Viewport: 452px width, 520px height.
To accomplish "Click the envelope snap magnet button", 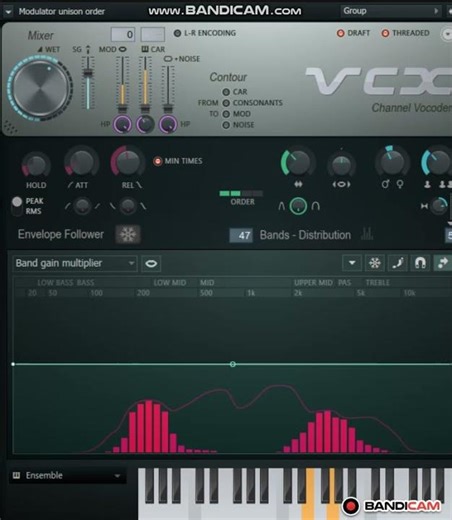I will click(x=420, y=263).
